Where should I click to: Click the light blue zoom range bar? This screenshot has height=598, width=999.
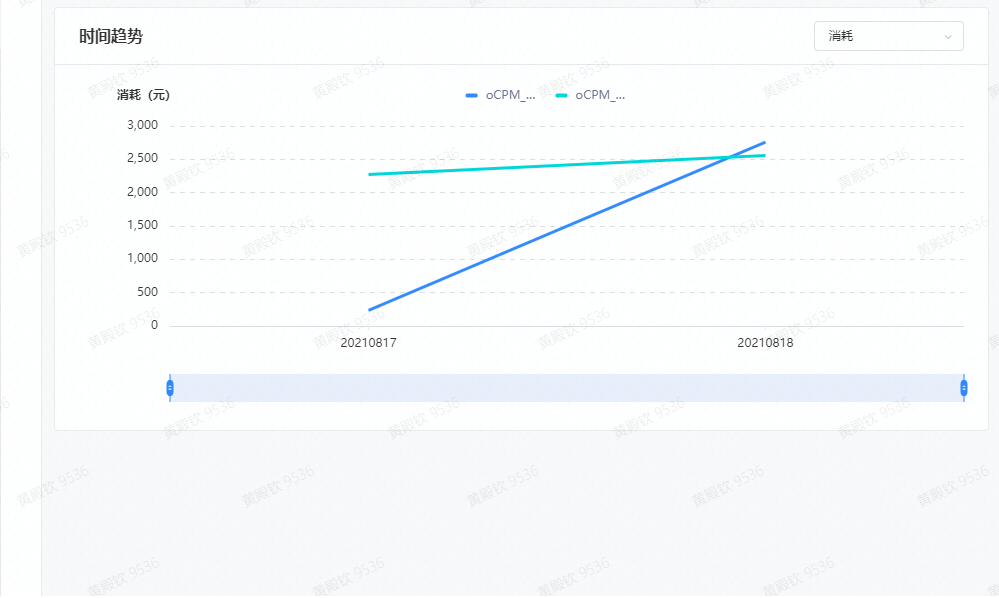pyautogui.click(x=567, y=388)
